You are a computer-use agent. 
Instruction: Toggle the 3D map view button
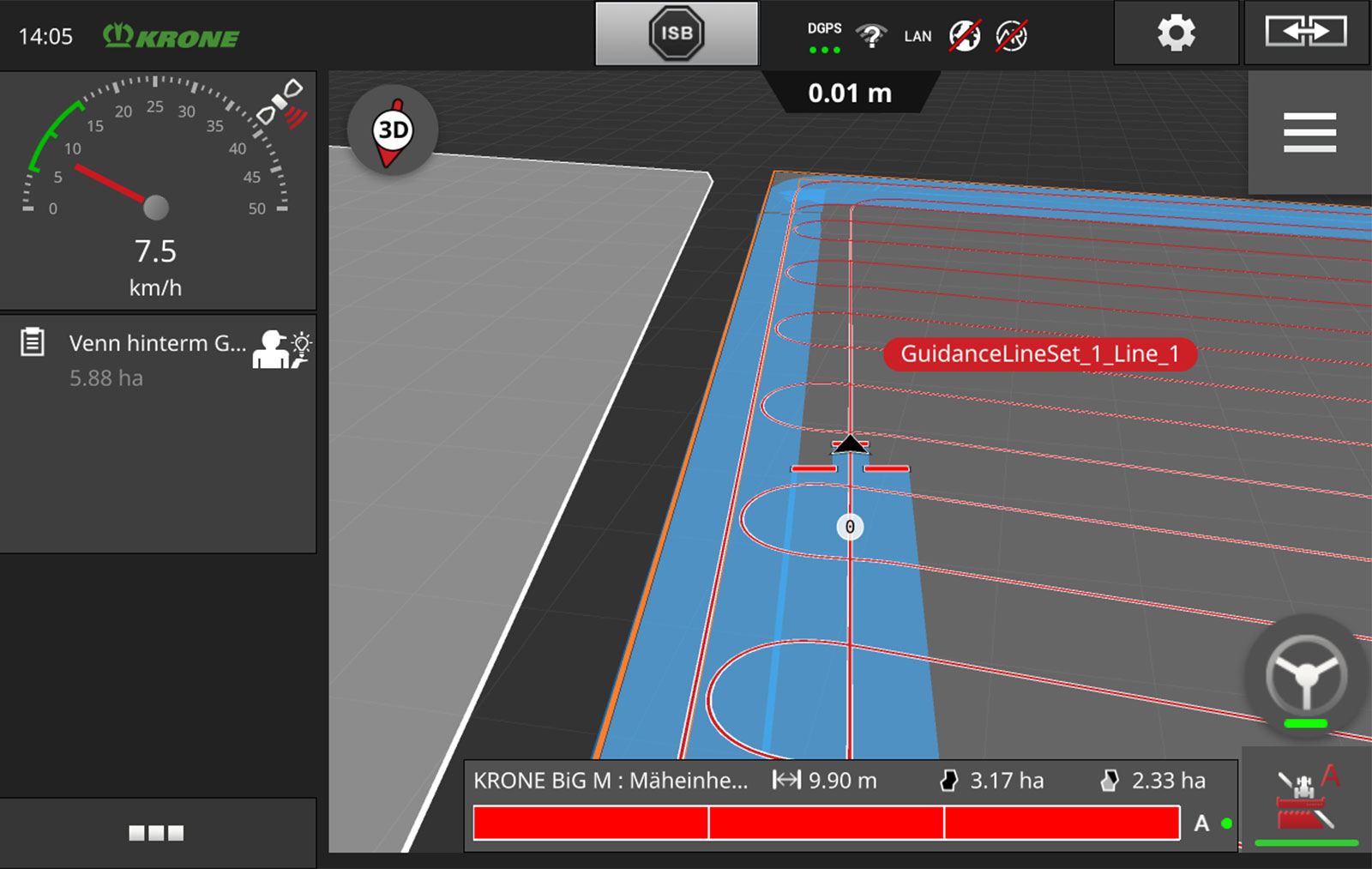[x=393, y=131]
